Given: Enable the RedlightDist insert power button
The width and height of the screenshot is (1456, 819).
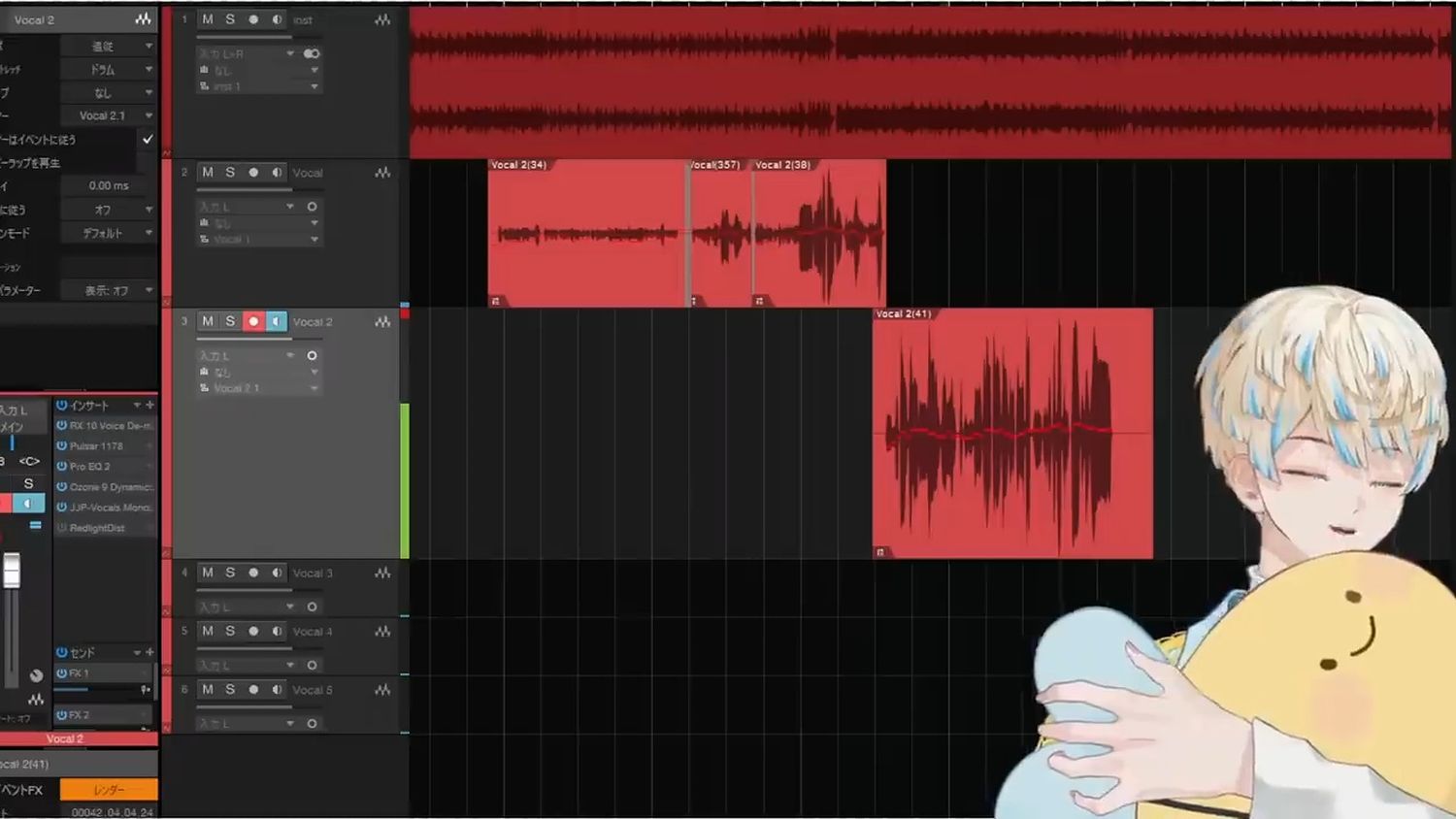Looking at the screenshot, I should pos(61,528).
